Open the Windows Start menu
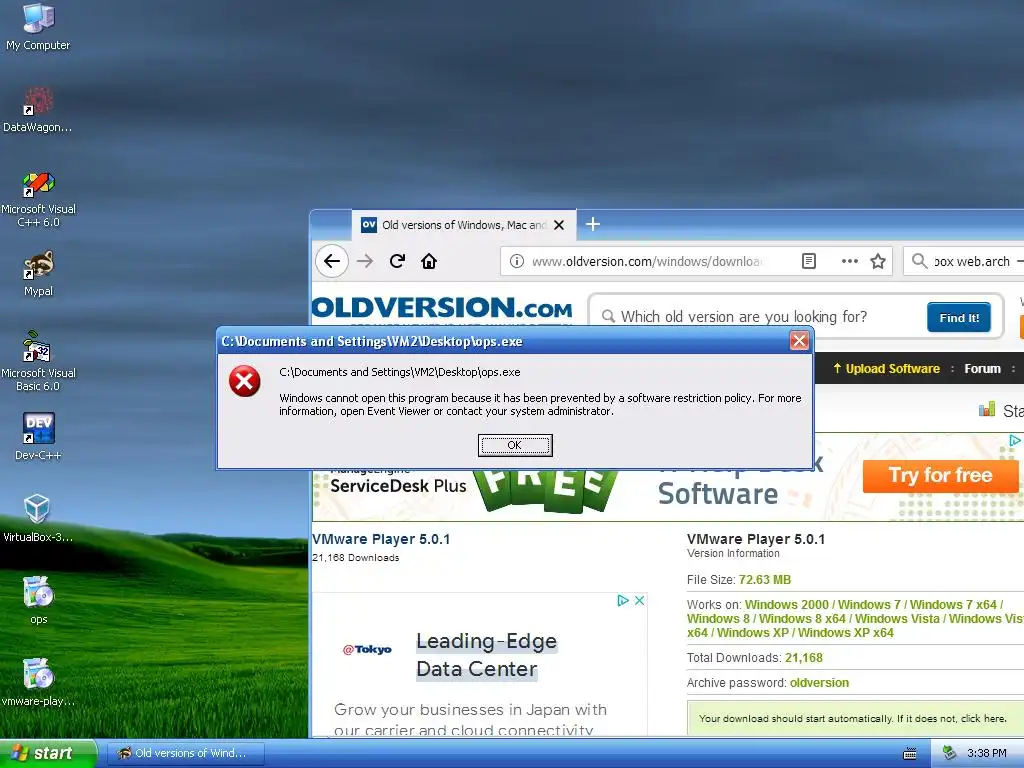The image size is (1024, 768). click(47, 753)
